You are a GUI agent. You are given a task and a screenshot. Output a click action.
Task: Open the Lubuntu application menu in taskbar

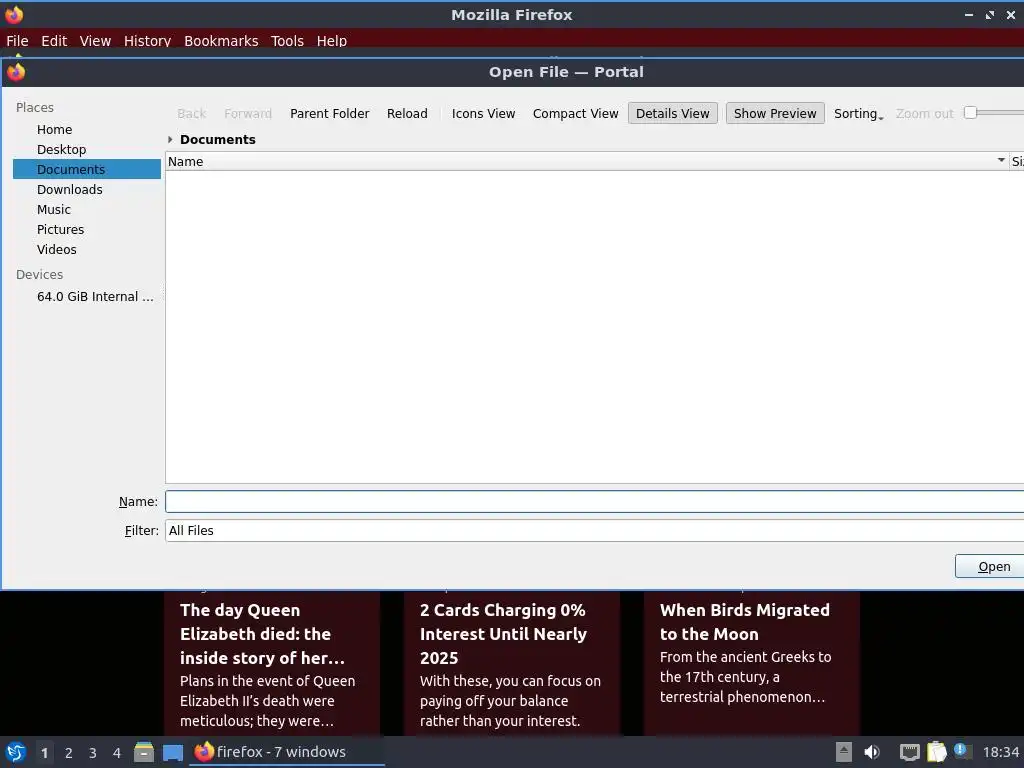coord(16,752)
